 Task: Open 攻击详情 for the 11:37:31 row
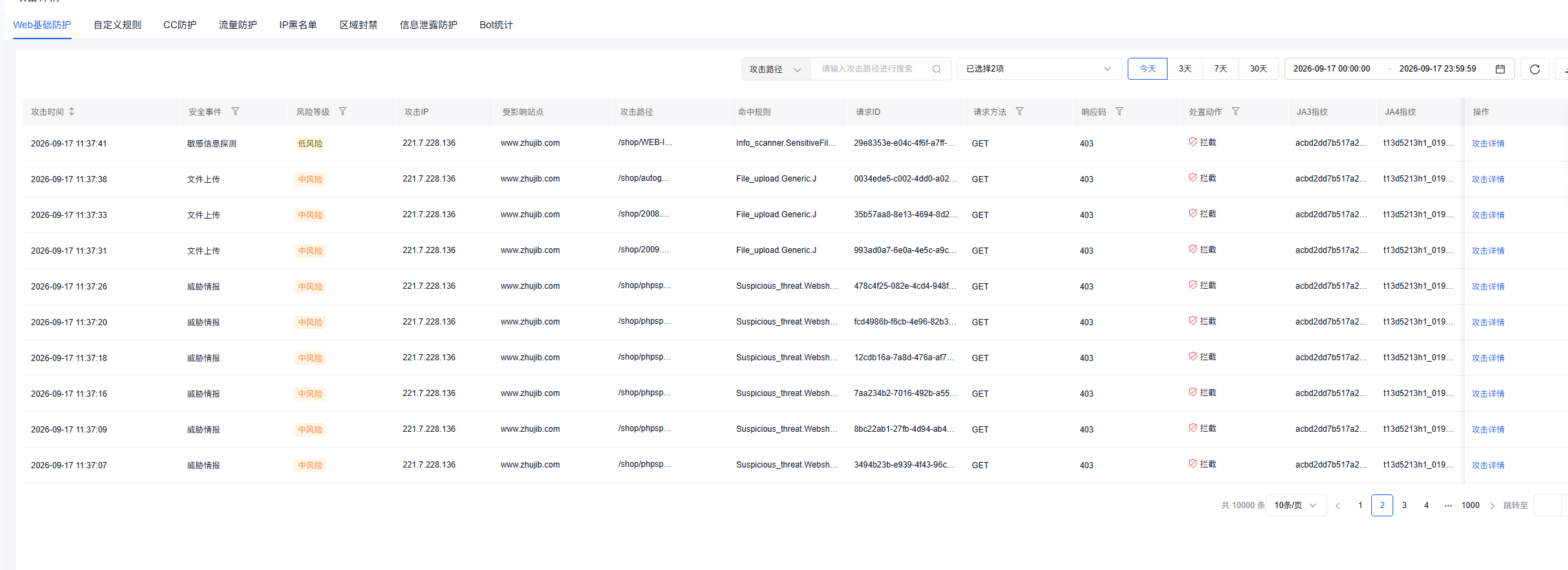click(1488, 251)
